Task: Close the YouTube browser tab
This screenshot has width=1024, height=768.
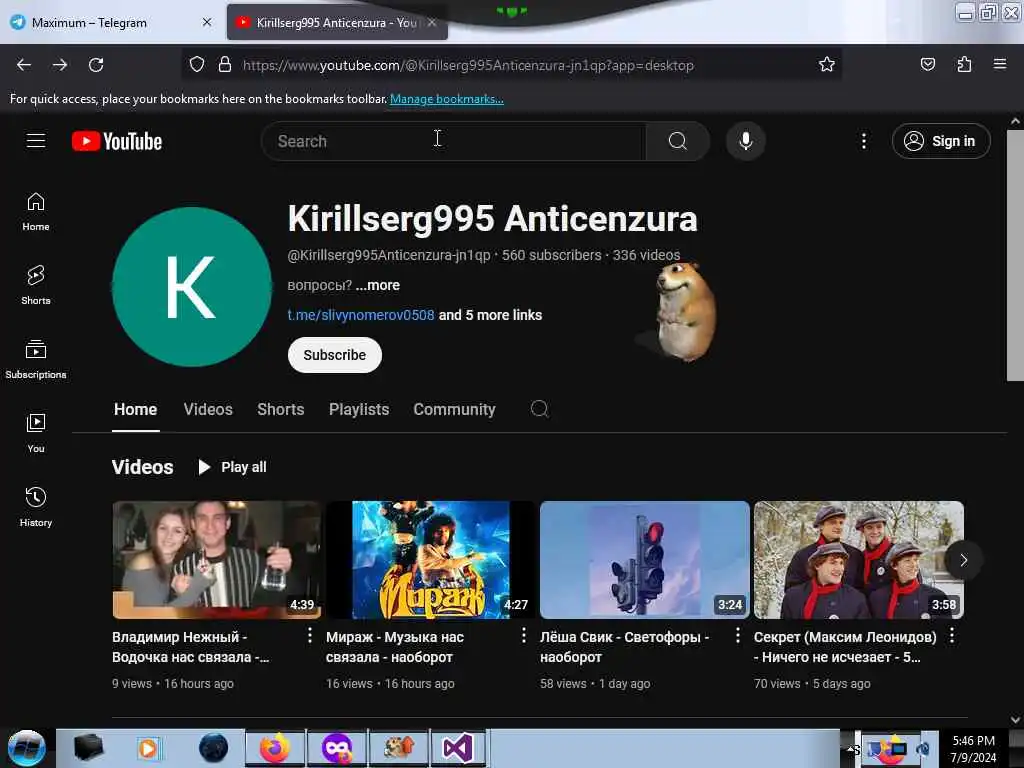Action: tap(432, 22)
